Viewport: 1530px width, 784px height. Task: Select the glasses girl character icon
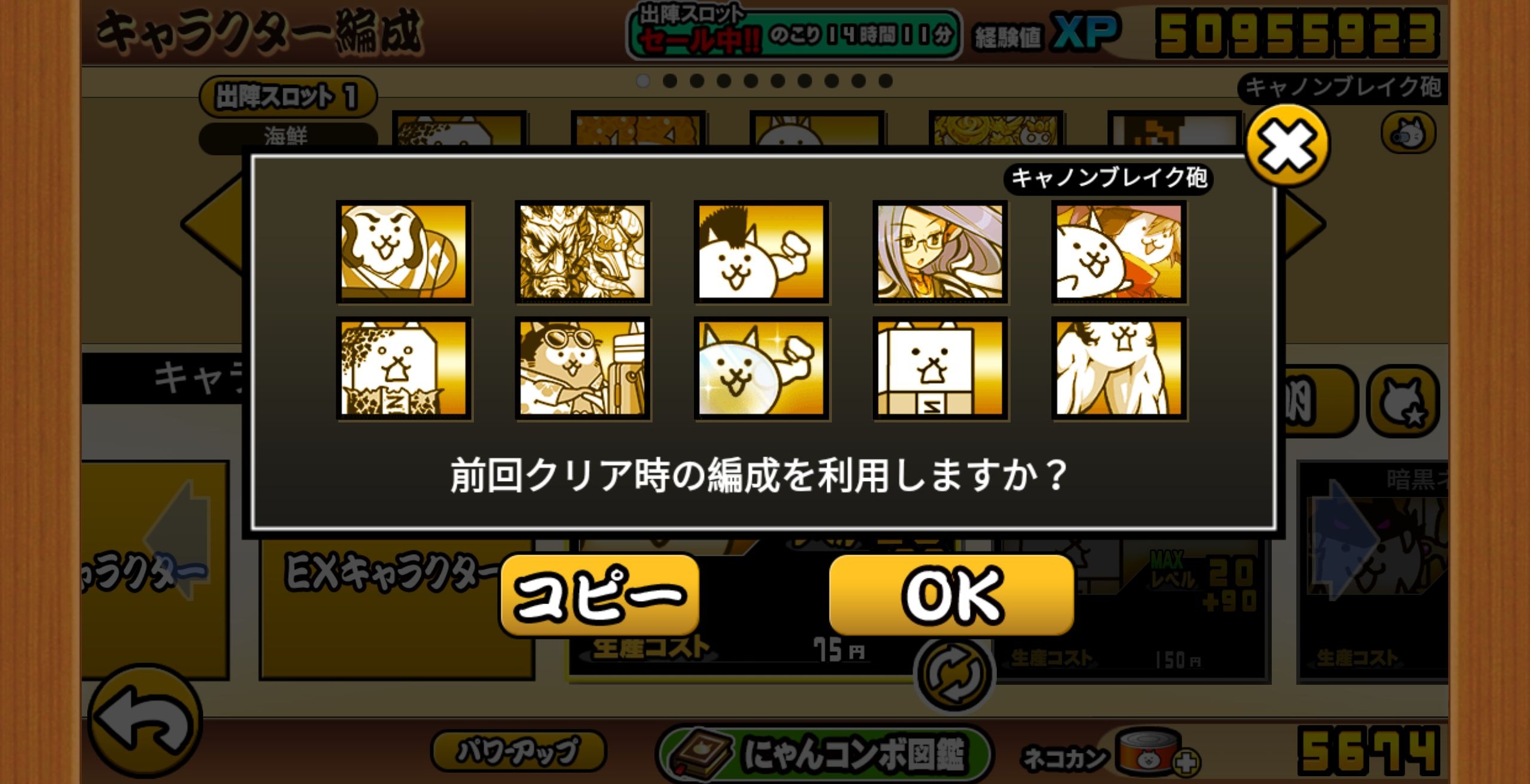940,252
